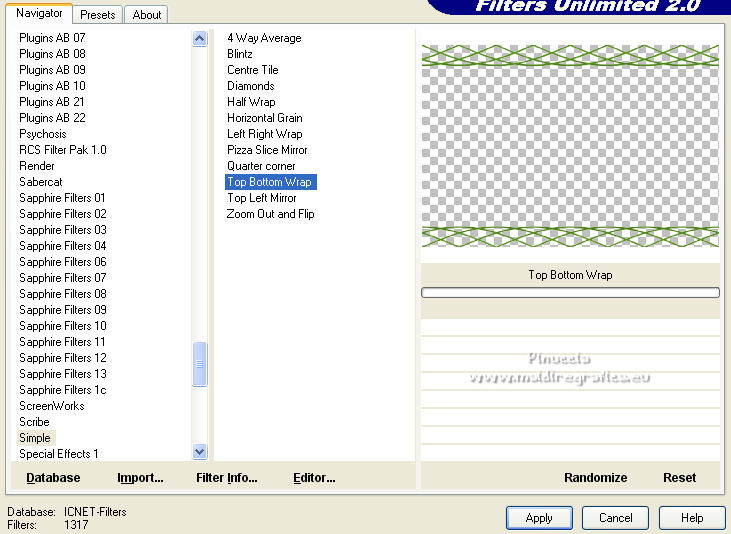Click the category list scrollbar thumb
The image size is (731, 534).
click(200, 364)
